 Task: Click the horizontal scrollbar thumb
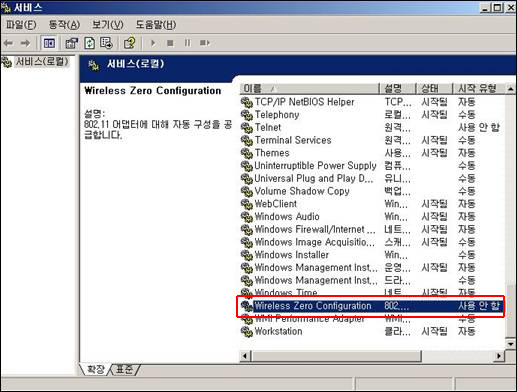pyautogui.click(x=336, y=356)
